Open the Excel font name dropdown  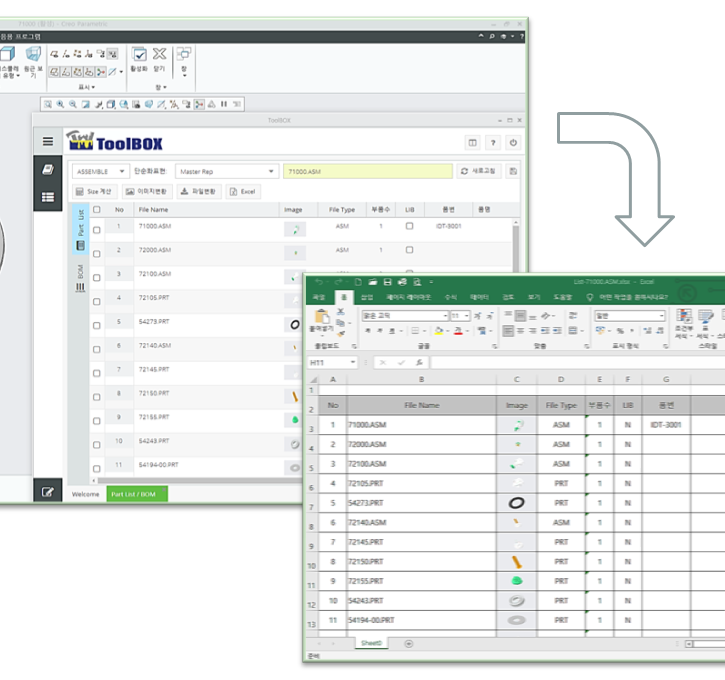[445, 316]
